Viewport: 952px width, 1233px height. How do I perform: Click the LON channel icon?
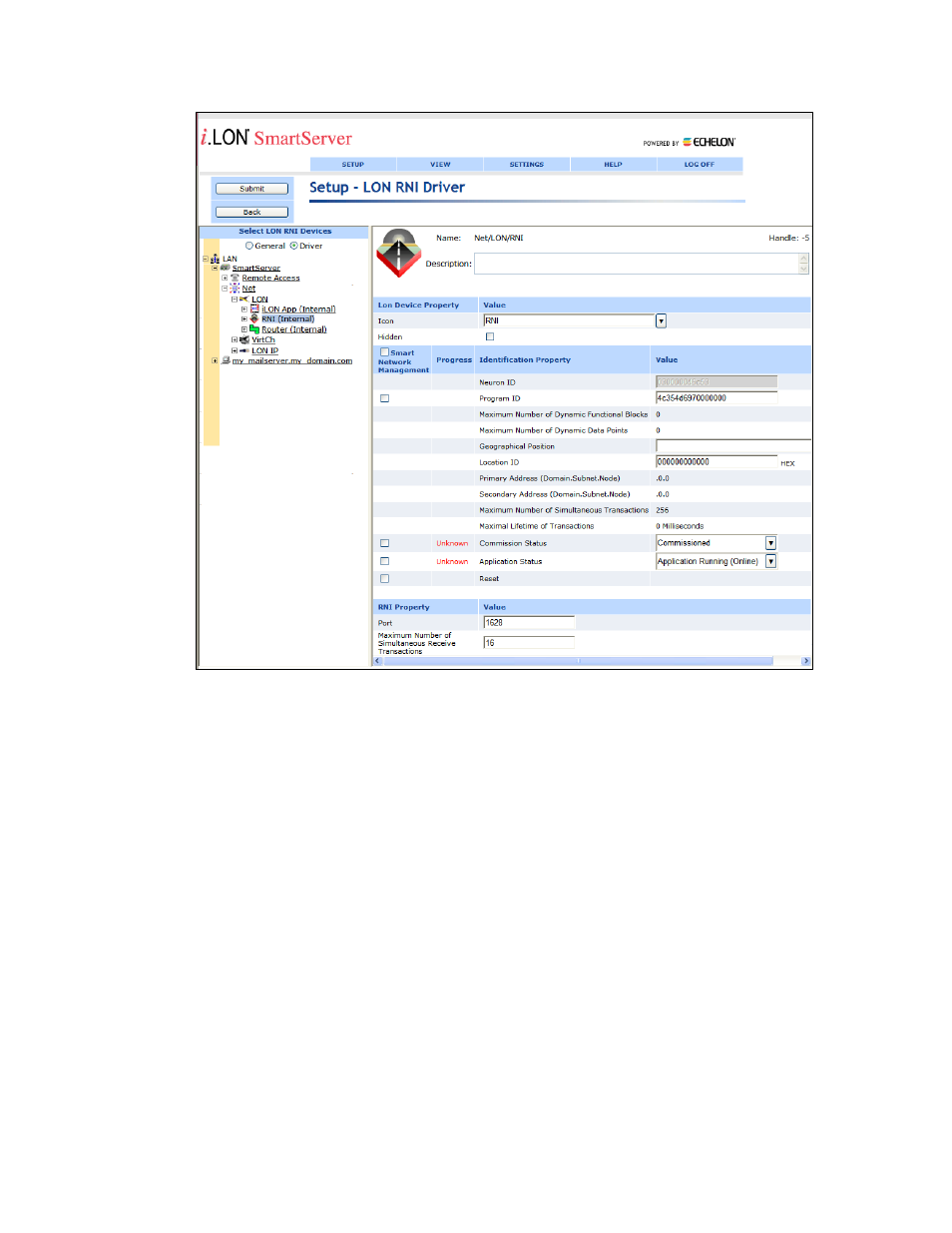(243, 299)
